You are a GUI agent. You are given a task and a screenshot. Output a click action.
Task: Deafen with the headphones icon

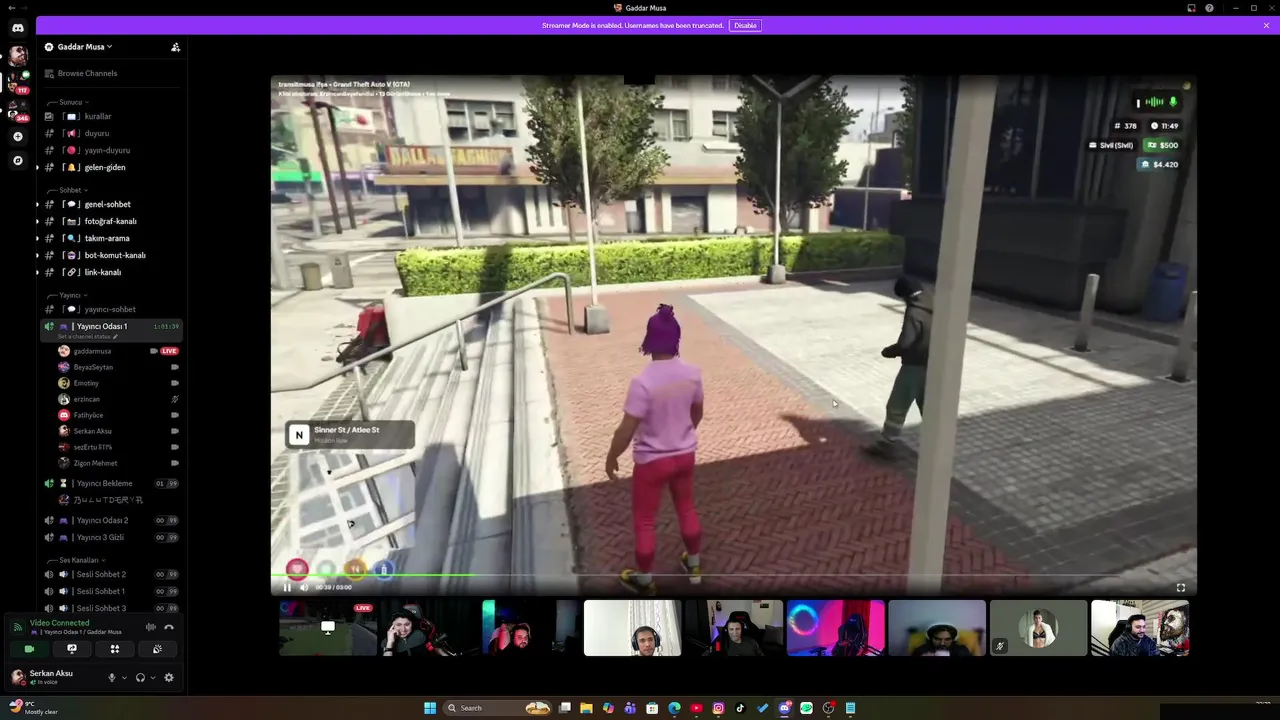[x=140, y=677]
